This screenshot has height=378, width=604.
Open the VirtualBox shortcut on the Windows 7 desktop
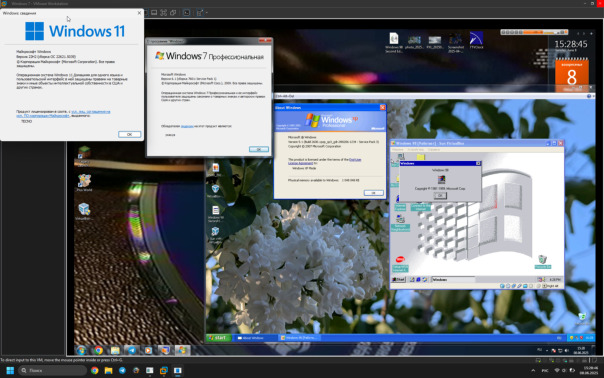coord(84,212)
